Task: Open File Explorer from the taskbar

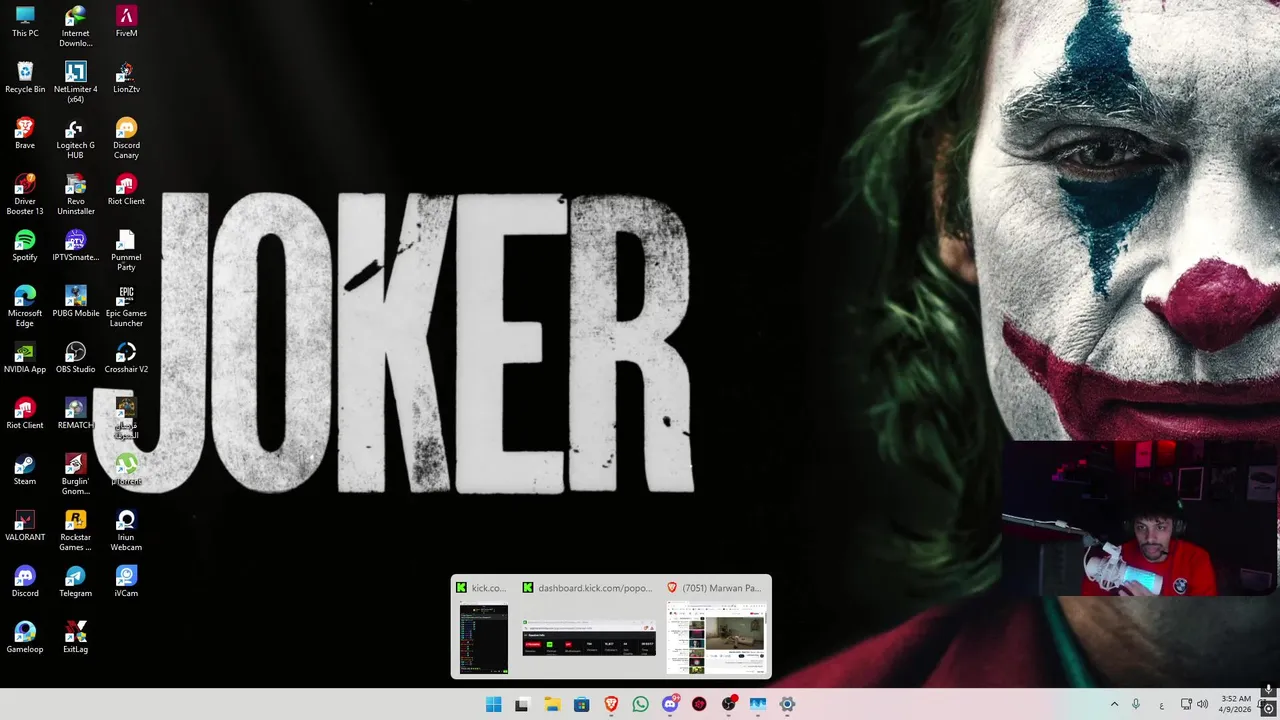Action: [552, 704]
